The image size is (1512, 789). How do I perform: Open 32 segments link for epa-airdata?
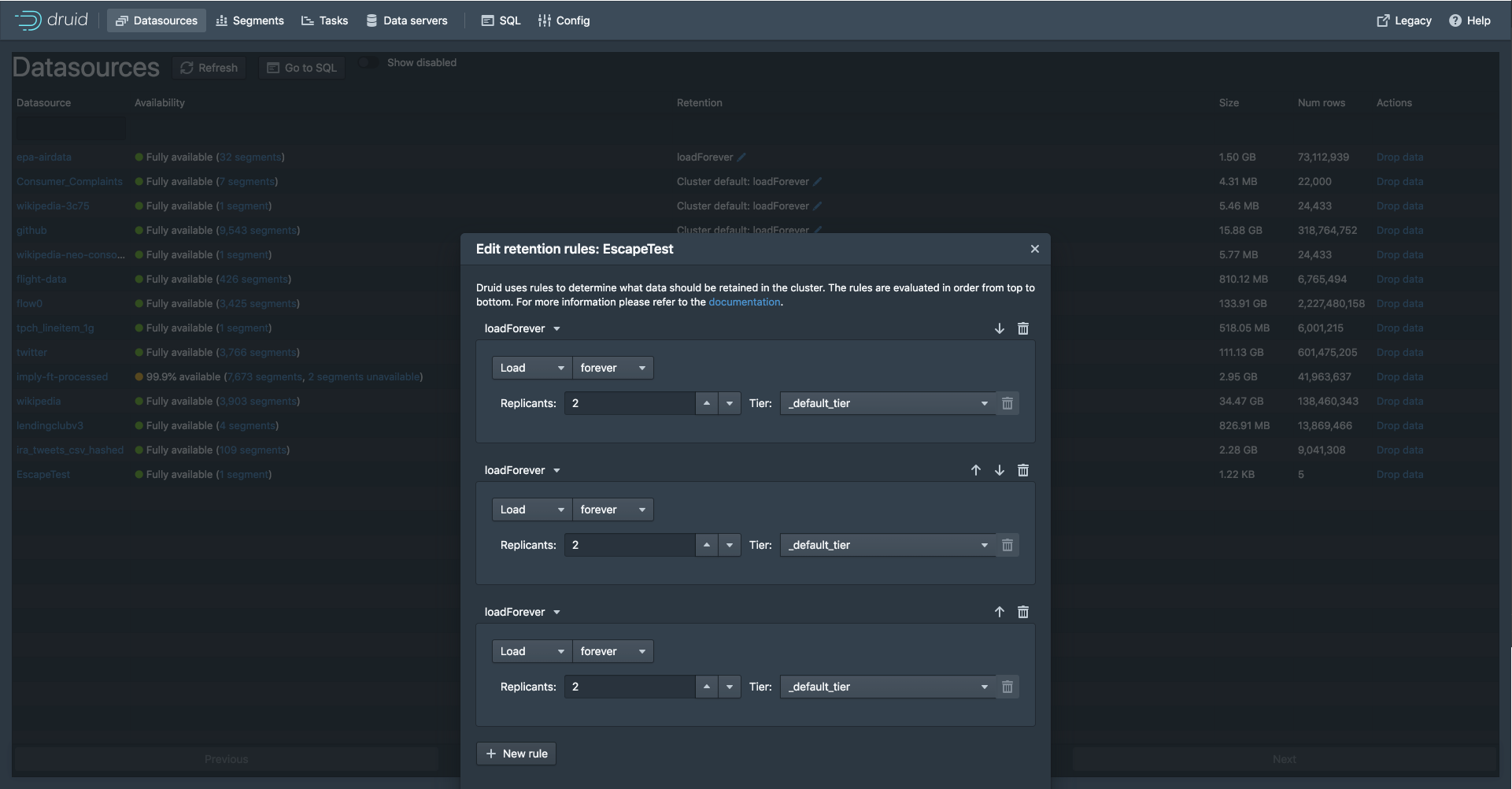250,157
